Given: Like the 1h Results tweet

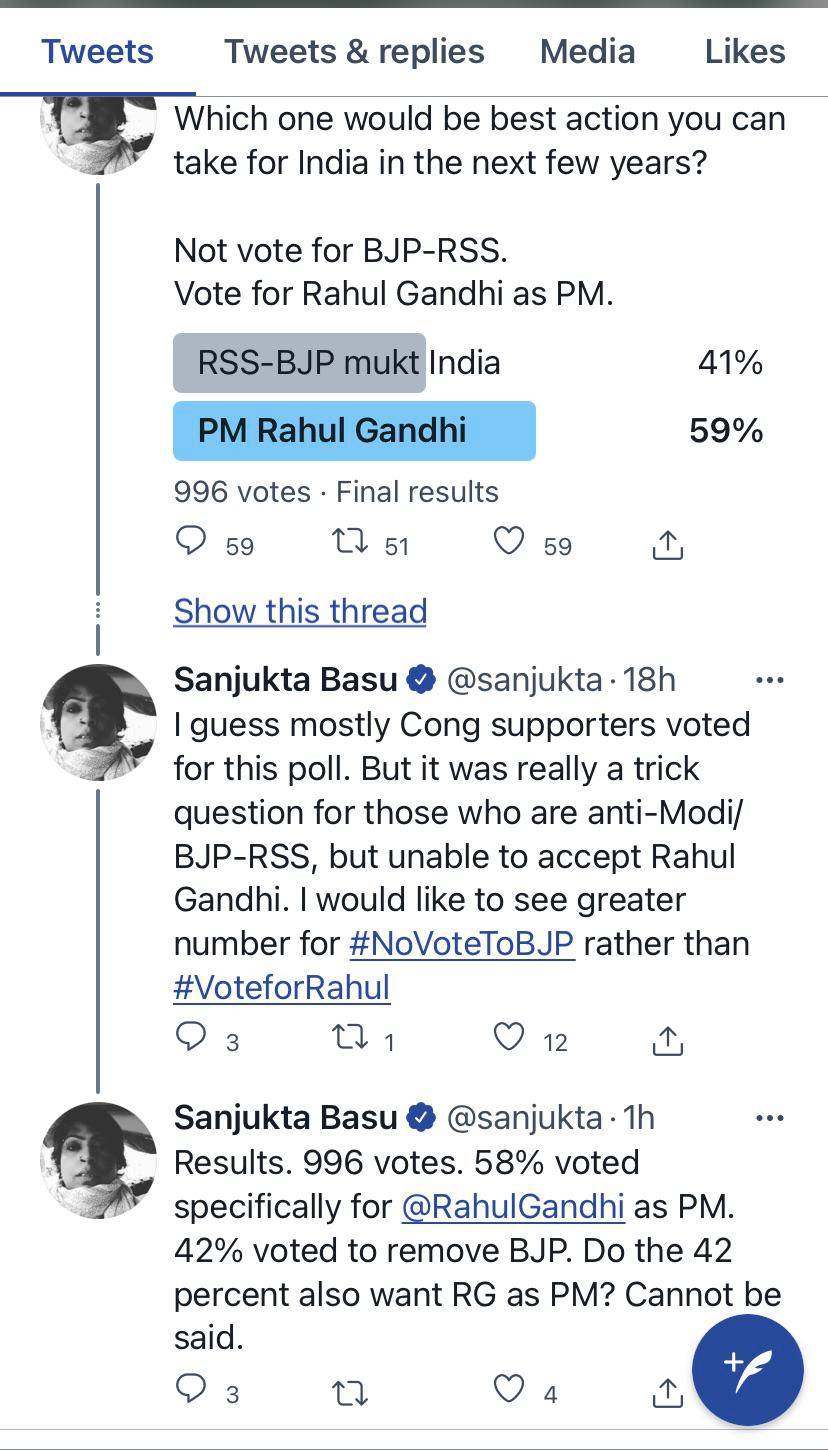Looking at the screenshot, I should pos(509,1389).
